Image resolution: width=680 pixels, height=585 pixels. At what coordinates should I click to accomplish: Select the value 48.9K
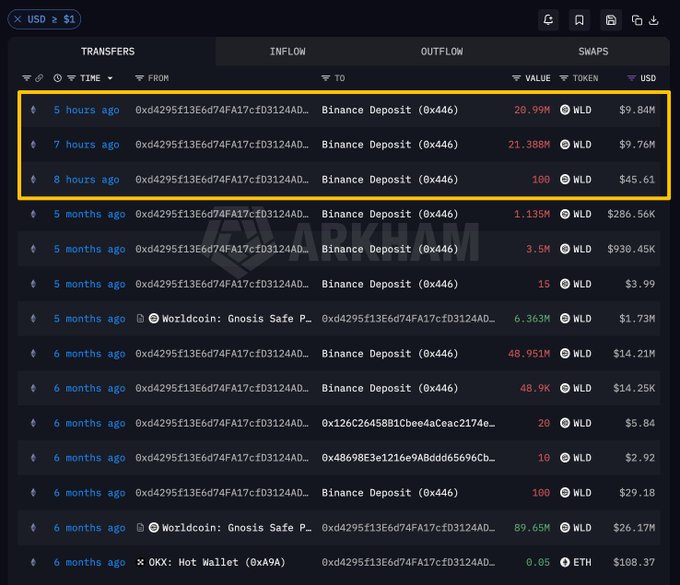point(535,389)
